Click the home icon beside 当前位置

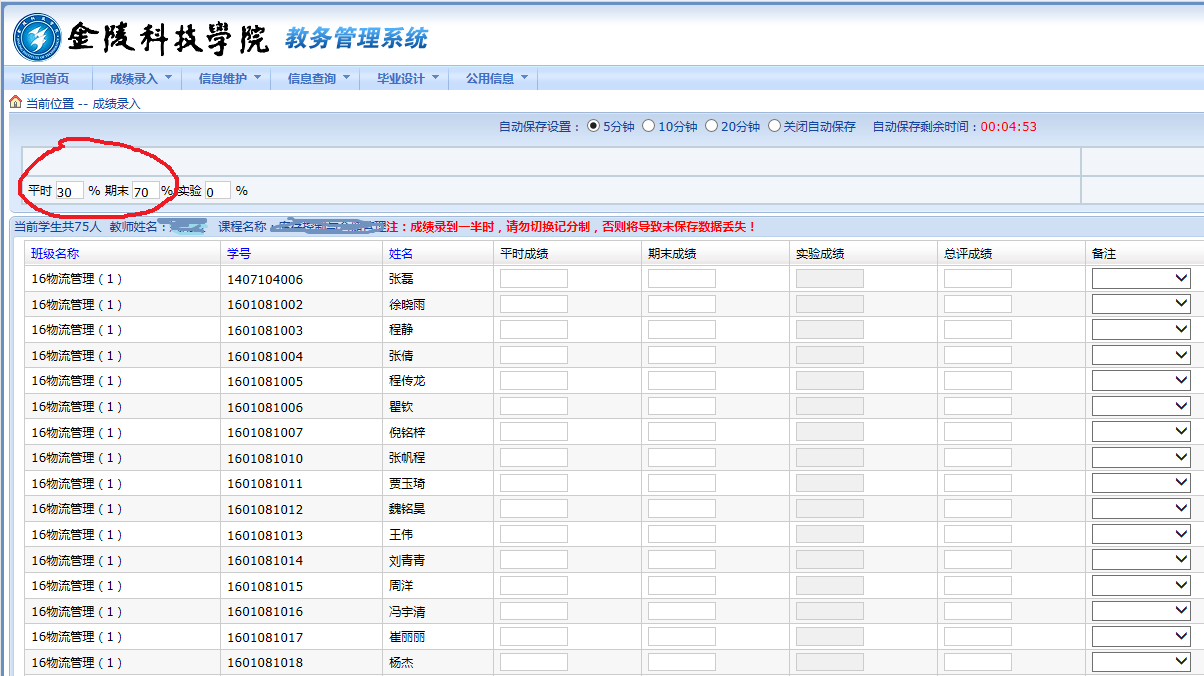click(15, 102)
